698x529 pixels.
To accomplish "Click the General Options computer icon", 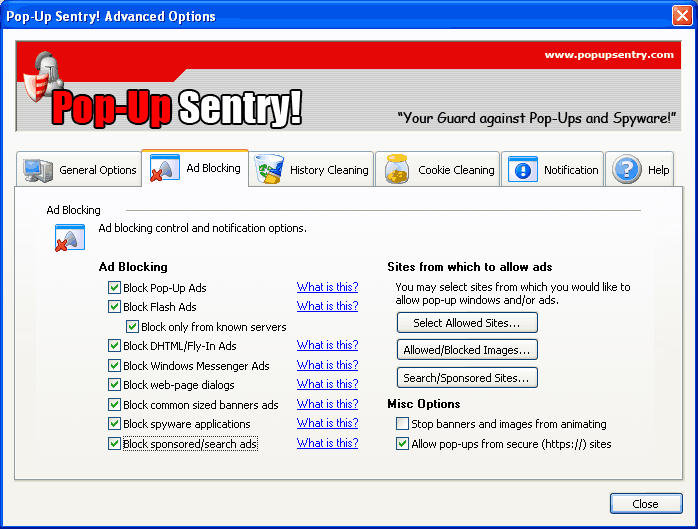I will click(38, 170).
